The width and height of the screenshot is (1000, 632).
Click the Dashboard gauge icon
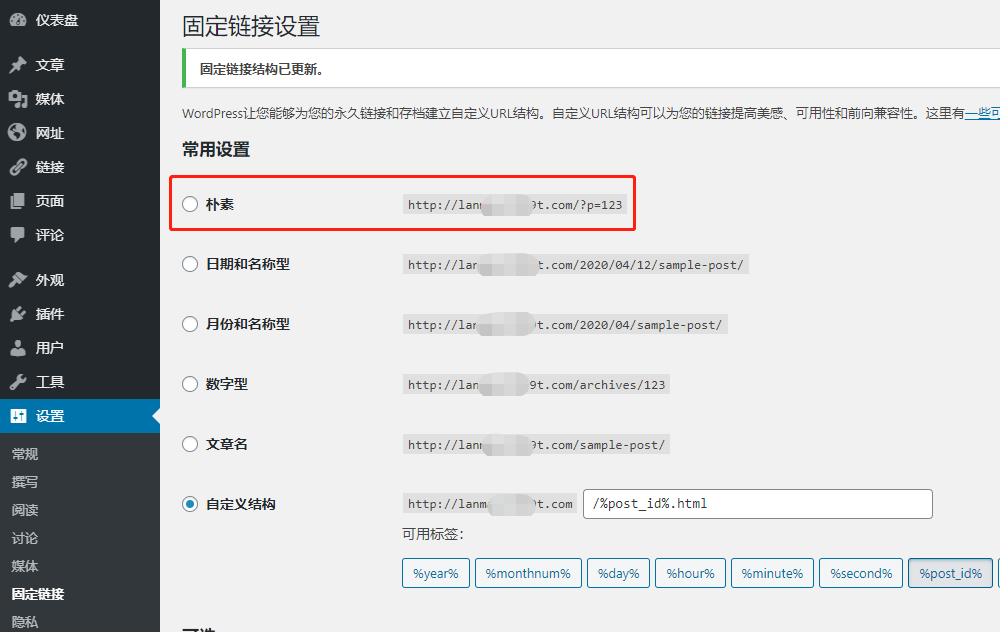18,20
